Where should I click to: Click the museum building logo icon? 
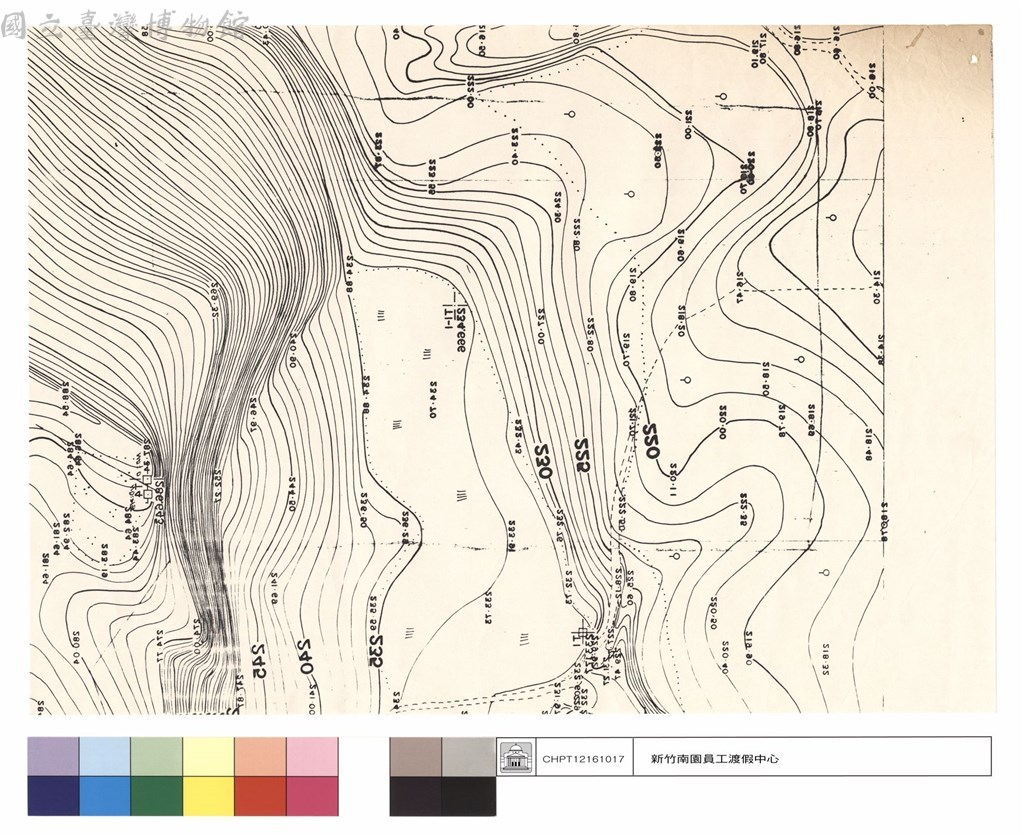(516, 758)
